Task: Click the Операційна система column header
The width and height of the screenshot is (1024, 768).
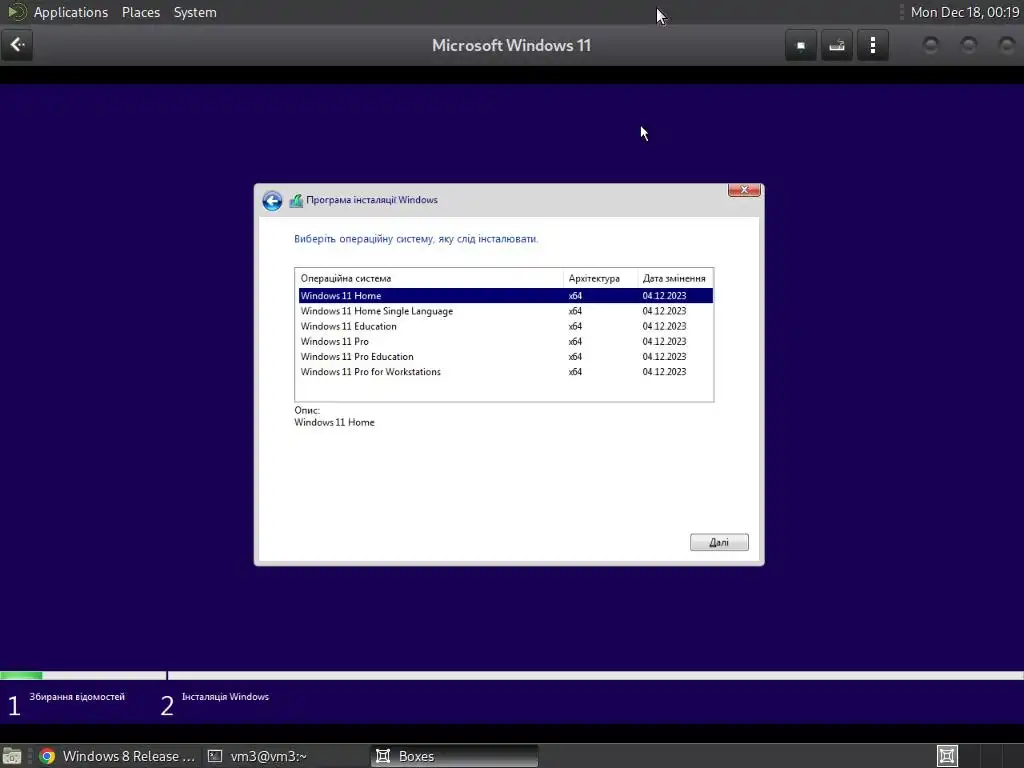Action: pos(429,278)
